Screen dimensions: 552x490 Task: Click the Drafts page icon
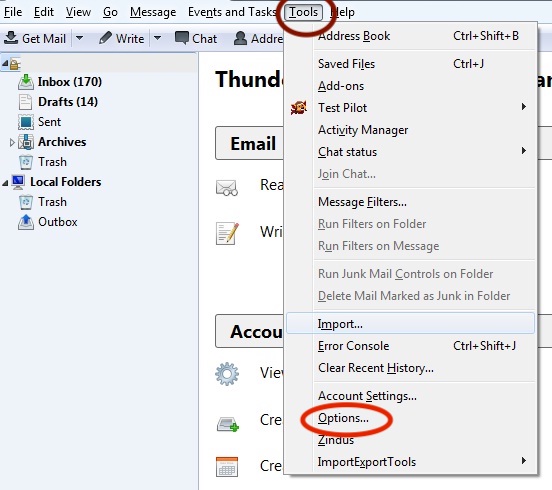[x=25, y=102]
